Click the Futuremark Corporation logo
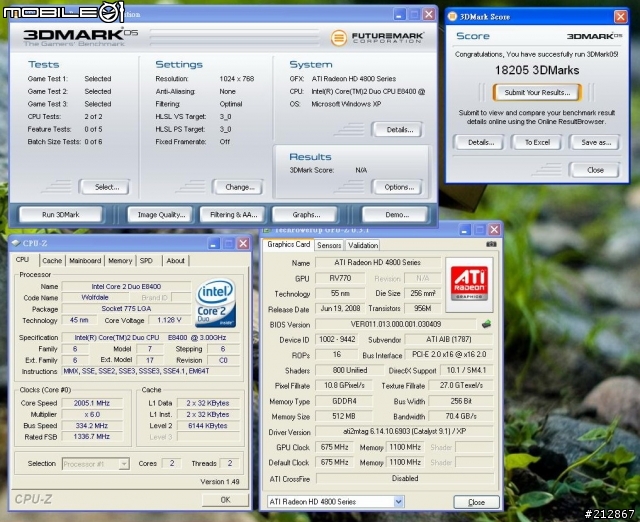The width and height of the screenshot is (640, 522). pos(377,38)
